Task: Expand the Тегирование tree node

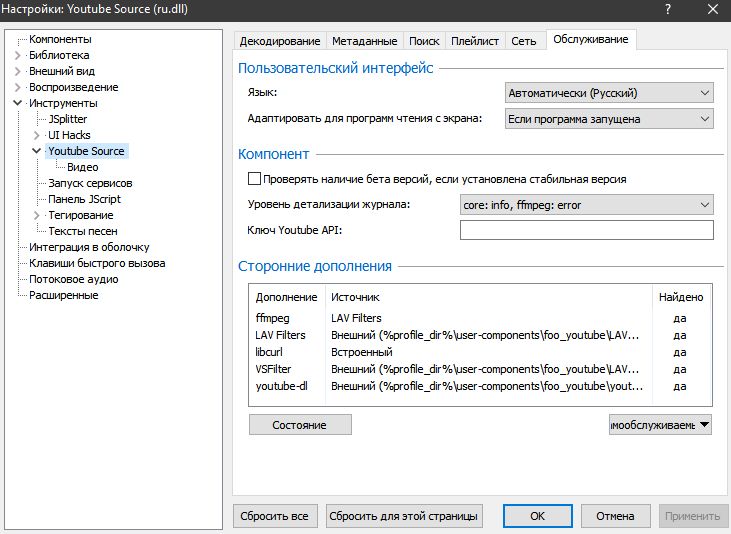Action: pyautogui.click(x=37, y=215)
